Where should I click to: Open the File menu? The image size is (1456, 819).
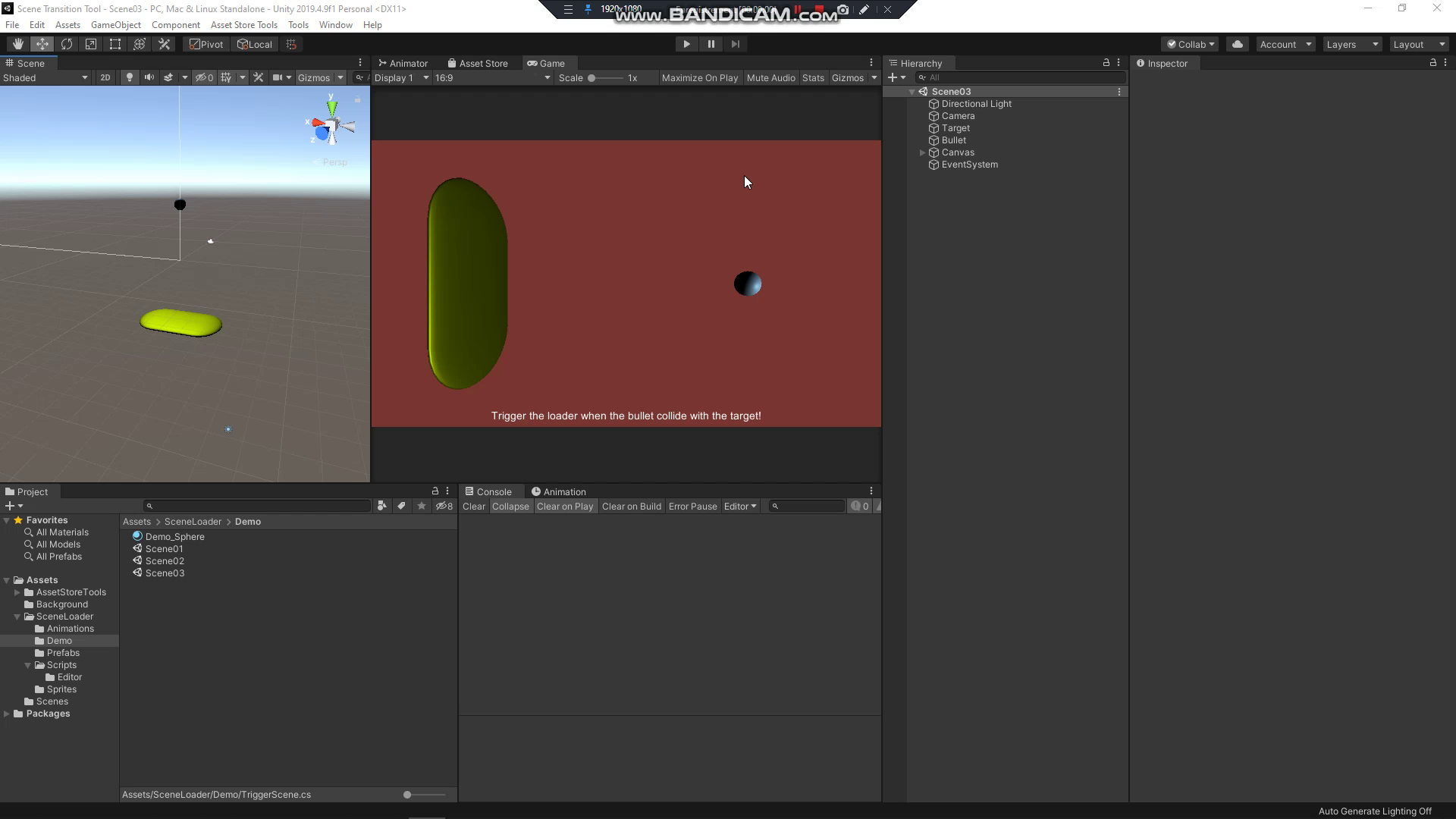coord(12,24)
